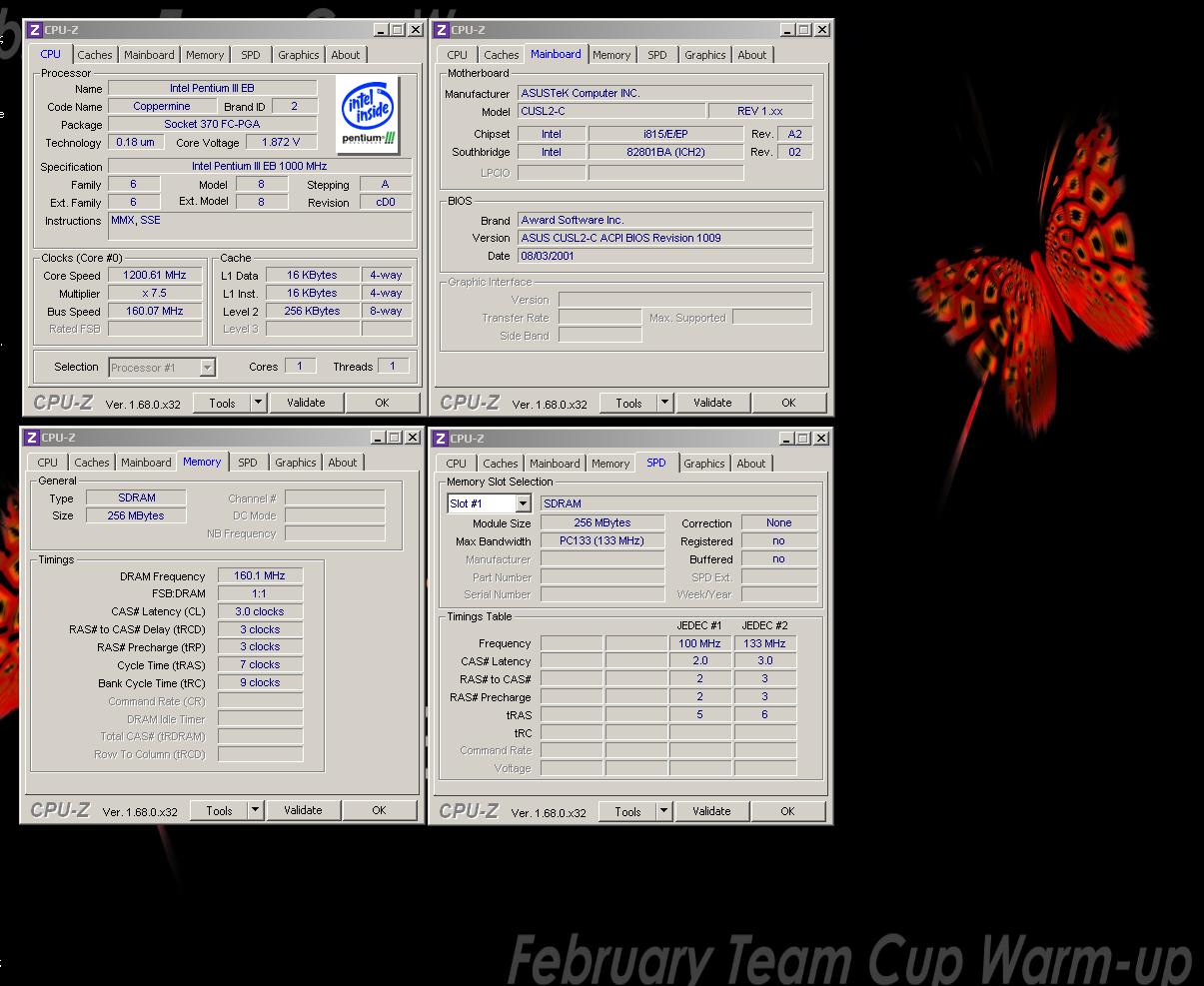1204x986 pixels.
Task: Open Memory tab in CPU window
Action: [205, 55]
